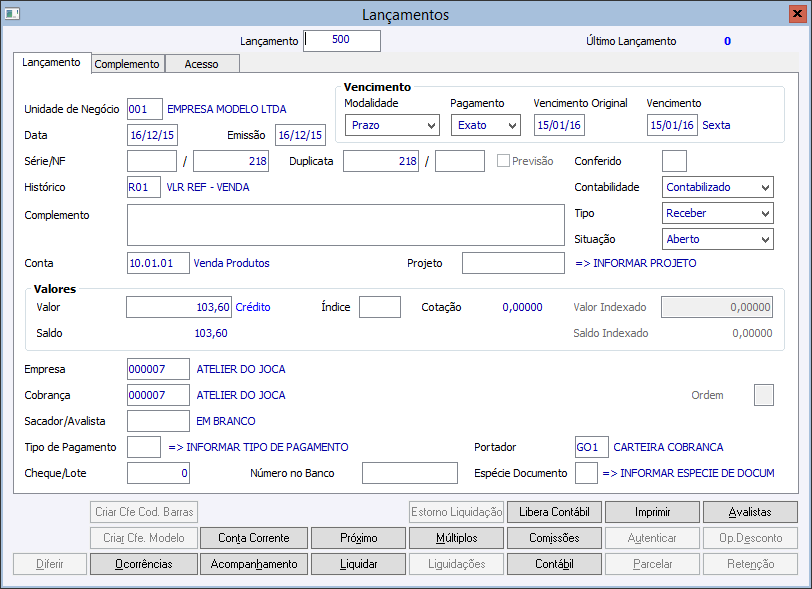Toggle the Previsão checkbox

(x=503, y=161)
